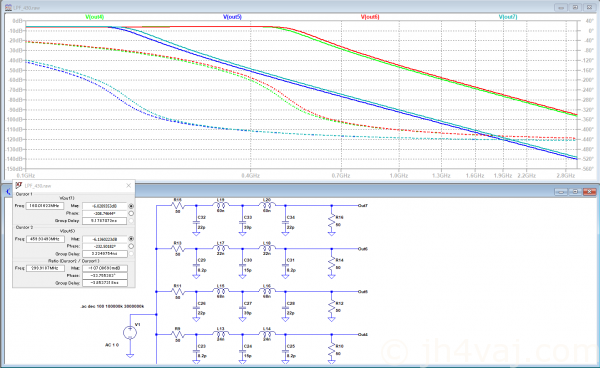This screenshot has height=368, width=600.
Task: Select inductor L20 symbol
Action: coord(267,205)
